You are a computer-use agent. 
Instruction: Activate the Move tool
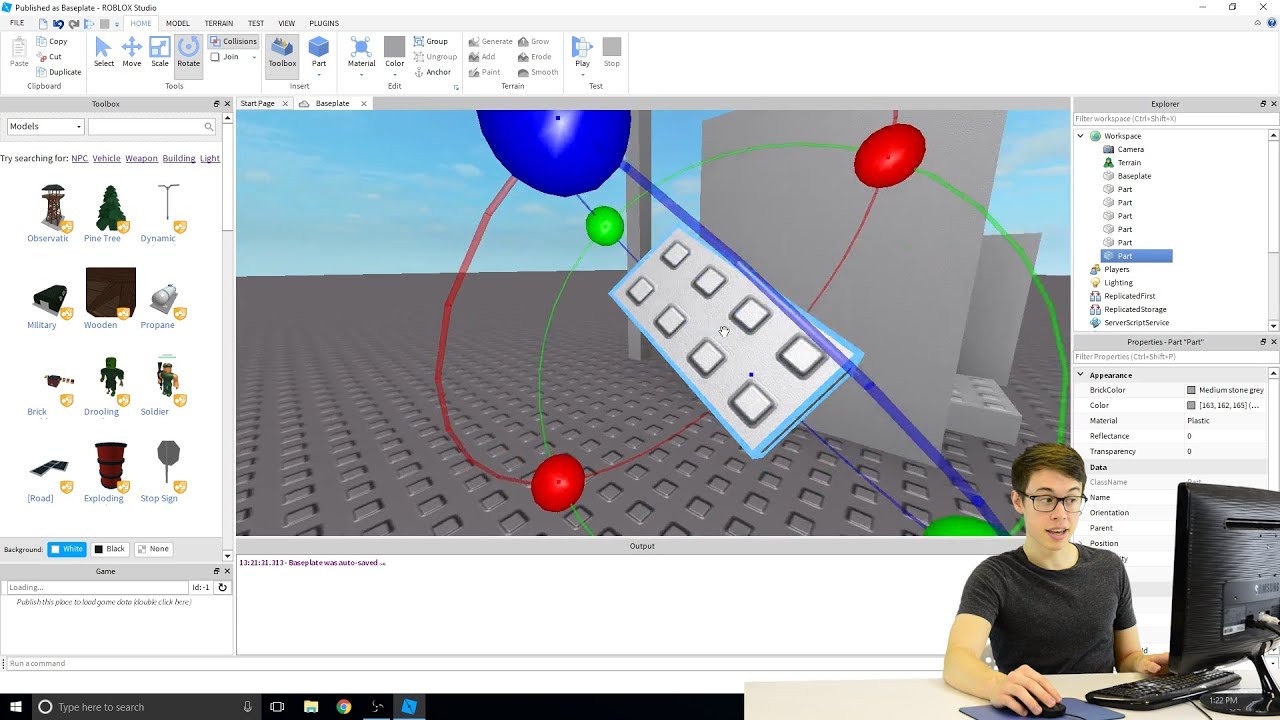point(132,52)
